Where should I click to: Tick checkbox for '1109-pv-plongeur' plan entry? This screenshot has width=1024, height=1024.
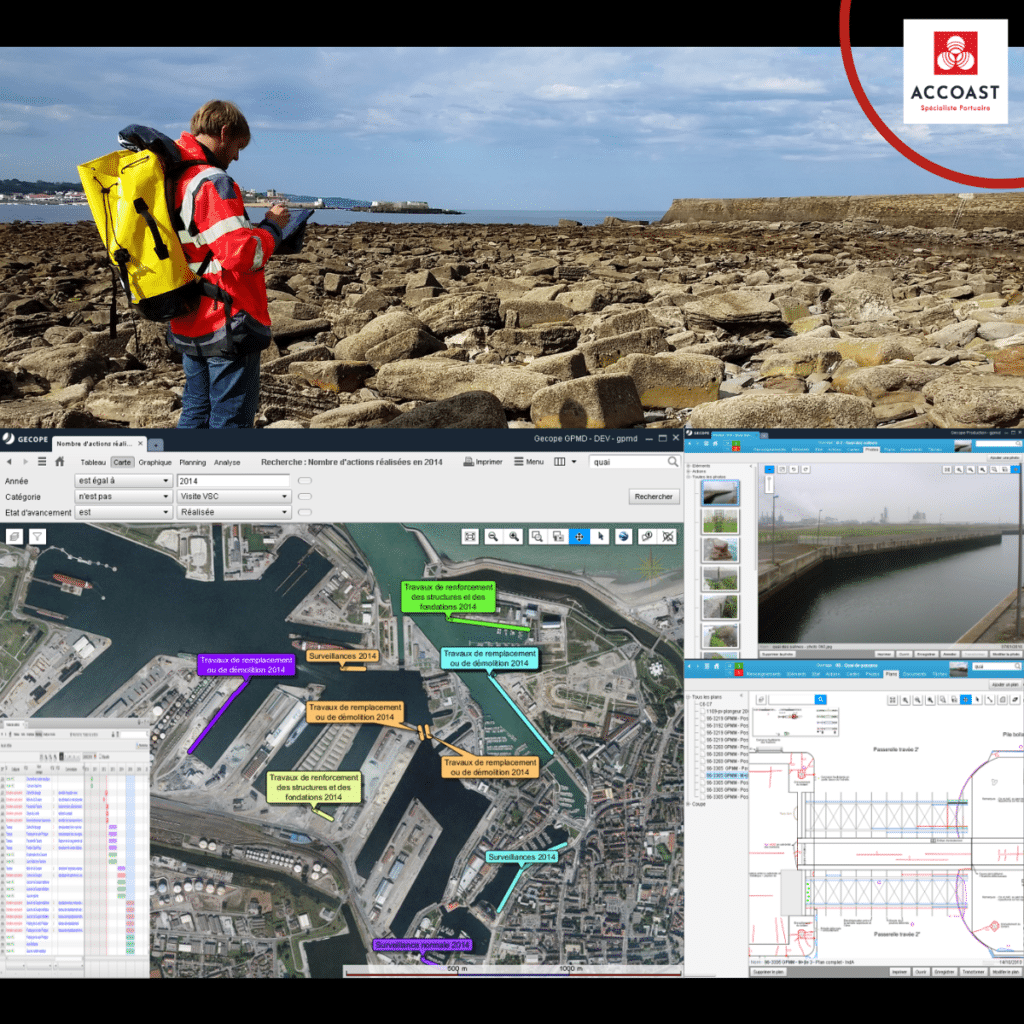point(703,711)
